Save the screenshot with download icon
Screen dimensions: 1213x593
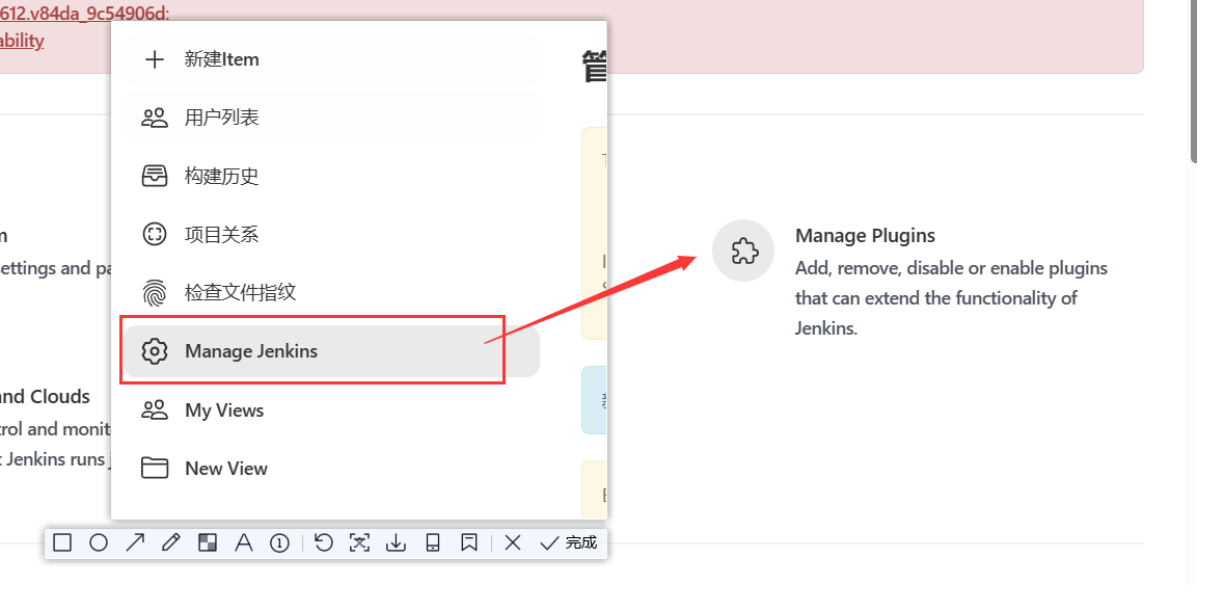tap(396, 542)
